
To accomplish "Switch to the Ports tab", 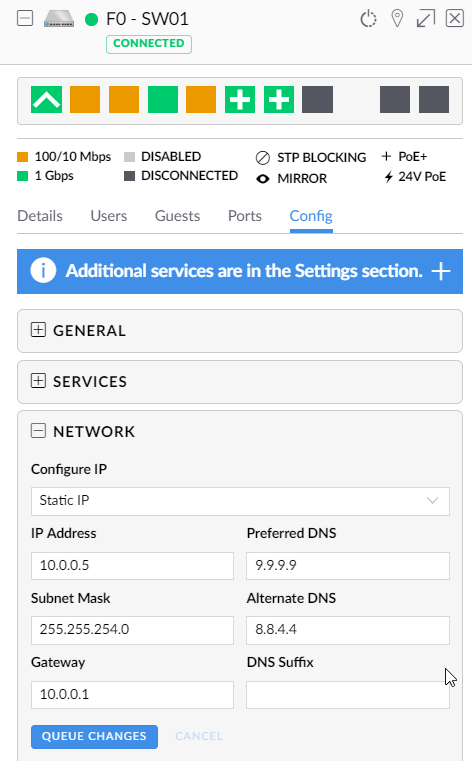I will [245, 216].
